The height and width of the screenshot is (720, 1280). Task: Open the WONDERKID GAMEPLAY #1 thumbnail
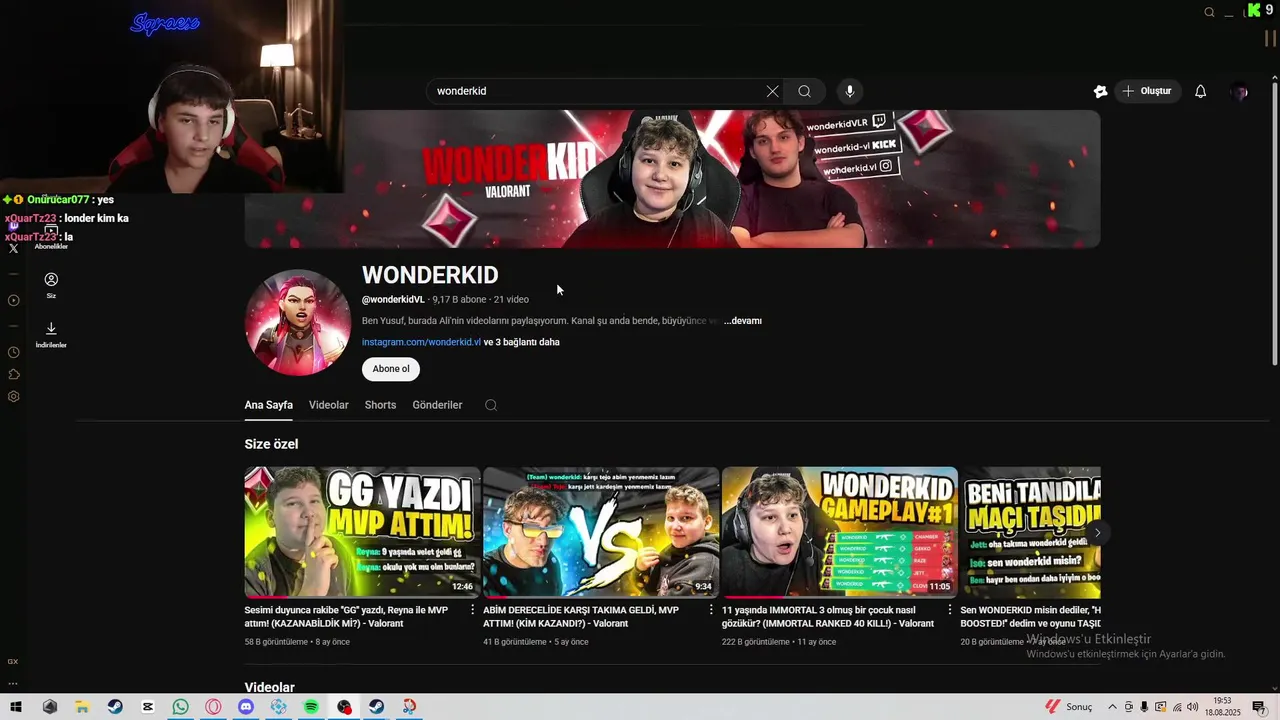click(840, 532)
